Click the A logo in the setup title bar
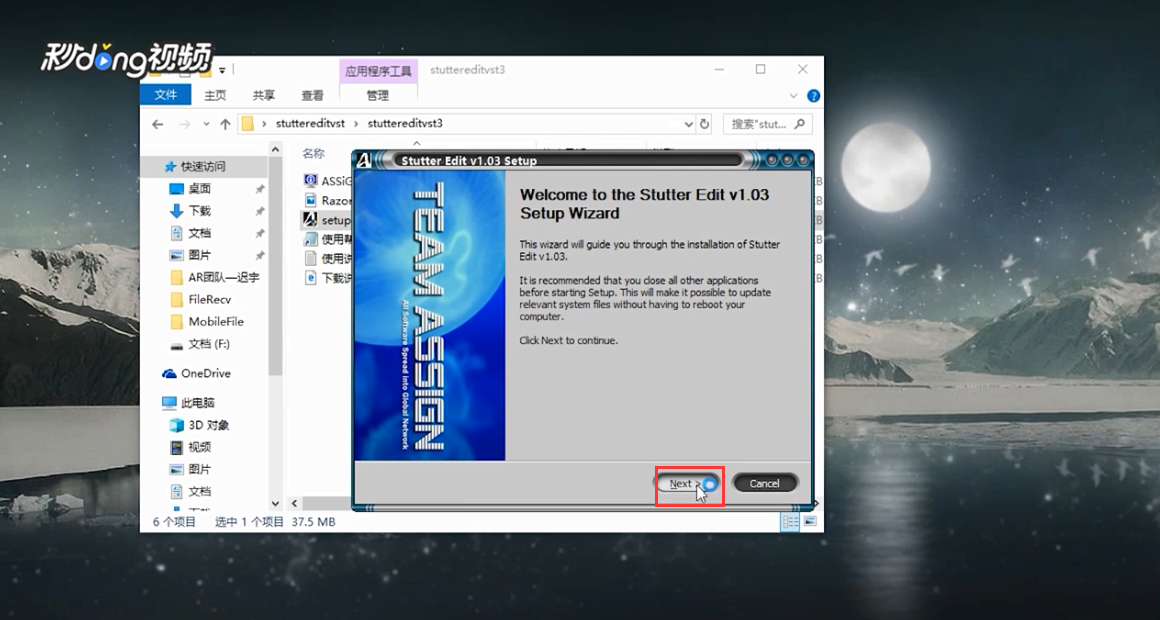1160x620 pixels. click(x=363, y=160)
